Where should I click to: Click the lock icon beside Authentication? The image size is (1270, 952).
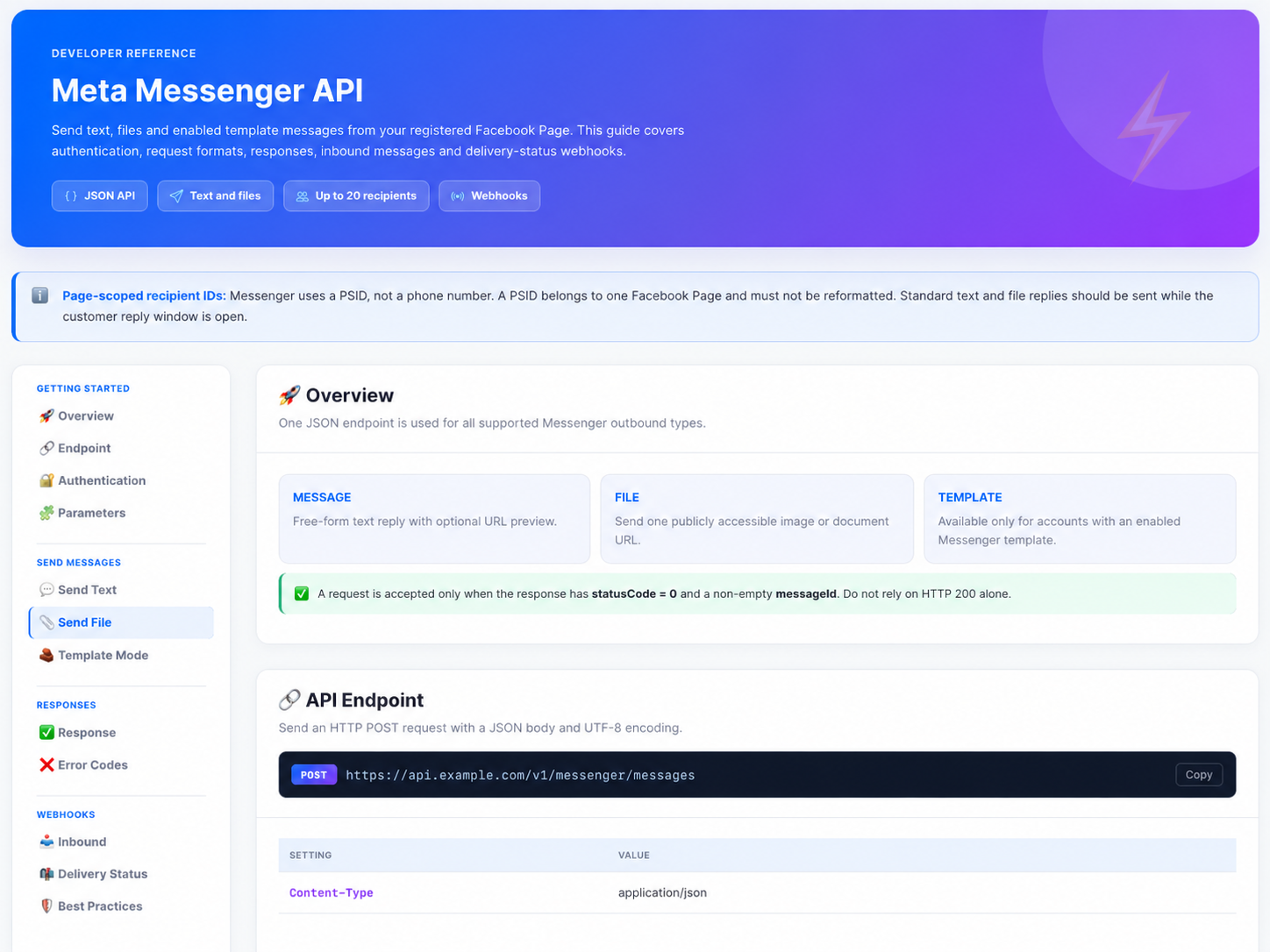(46, 481)
